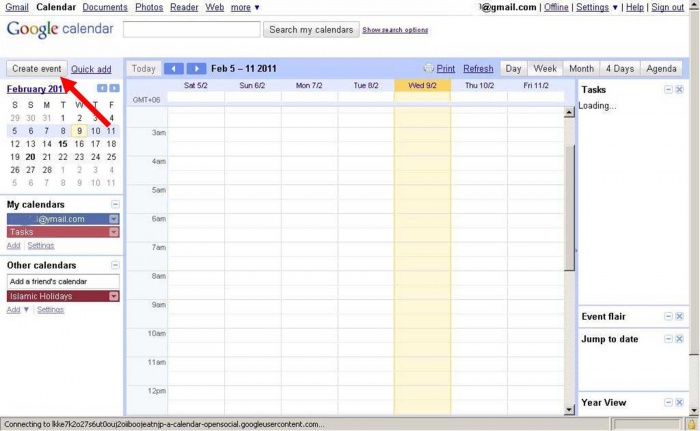Image resolution: width=700 pixels, height=431 pixels.
Task: Select highlighted date 9 in mini calendar
Action: [79, 131]
